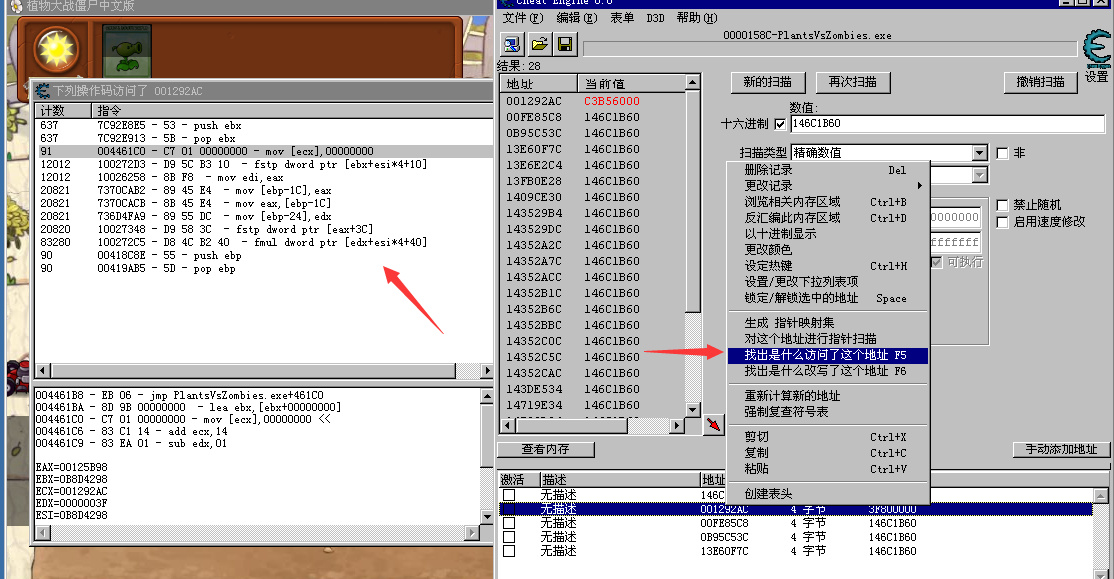Choose 找出是什么改写了这个地址 menu item
This screenshot has width=1114, height=579.
coord(828,371)
